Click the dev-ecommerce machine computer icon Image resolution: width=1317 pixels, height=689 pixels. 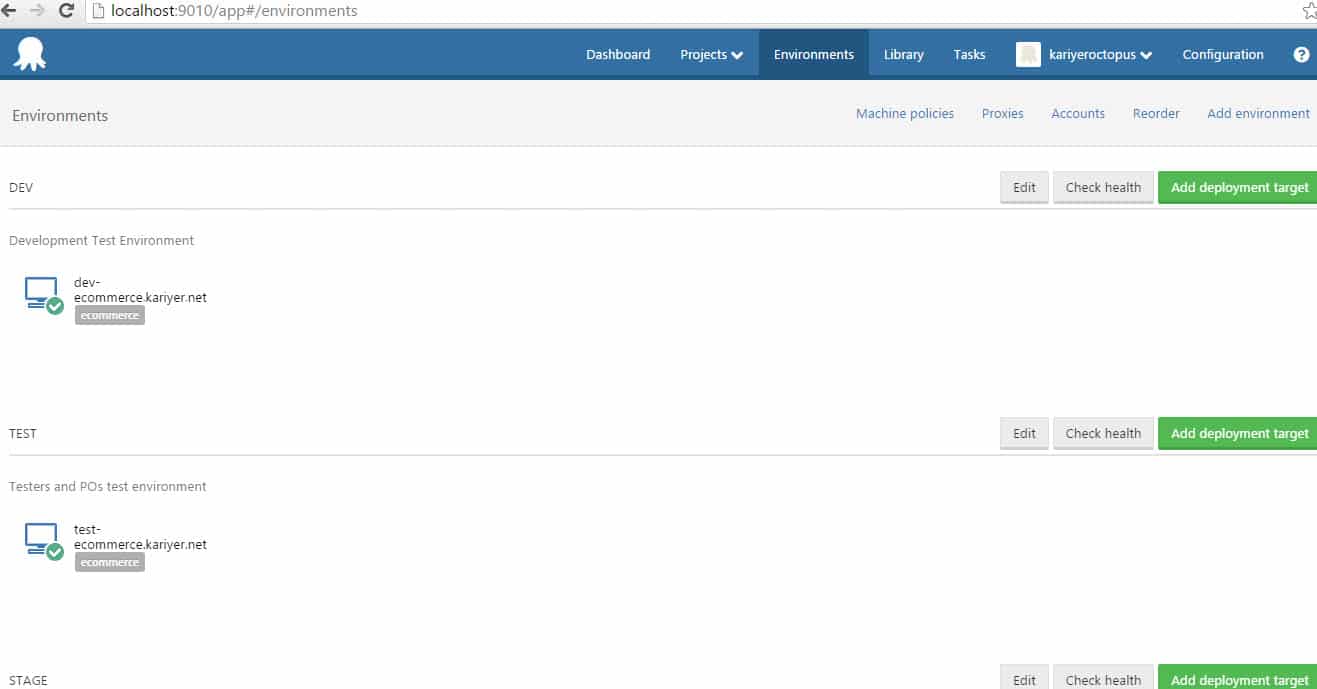[42, 292]
